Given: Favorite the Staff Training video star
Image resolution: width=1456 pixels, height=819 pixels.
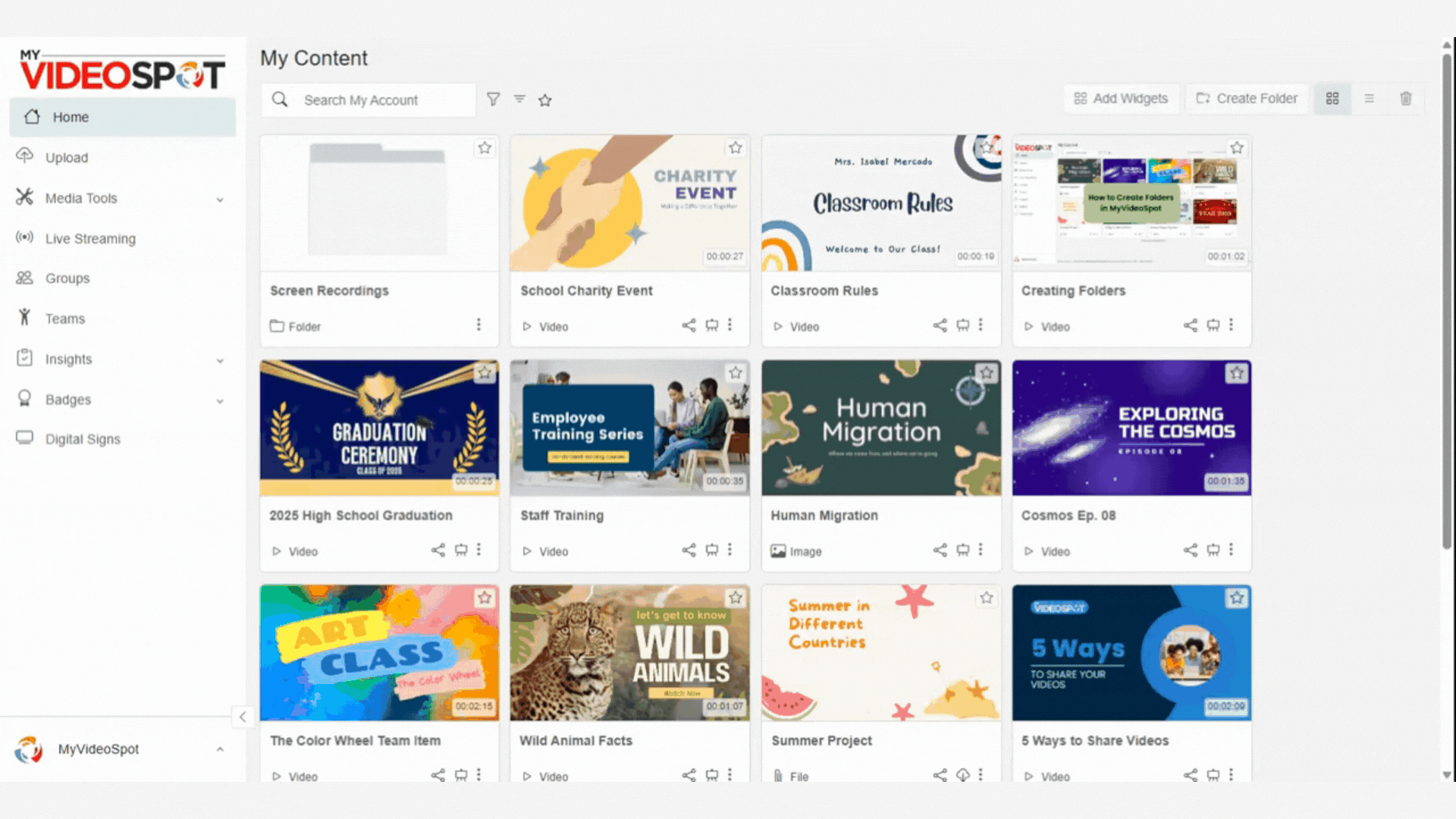Looking at the screenshot, I should [x=735, y=372].
